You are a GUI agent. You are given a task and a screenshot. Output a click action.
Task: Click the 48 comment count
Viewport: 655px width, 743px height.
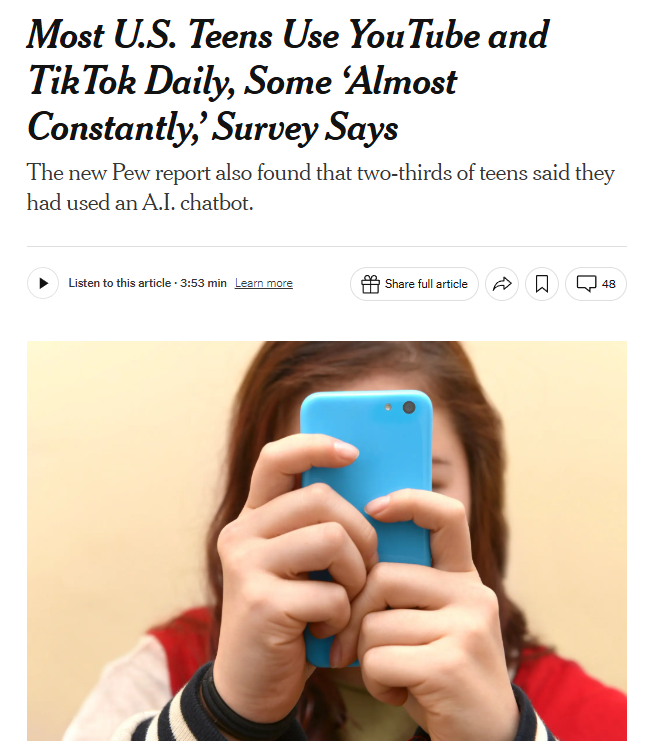click(609, 284)
